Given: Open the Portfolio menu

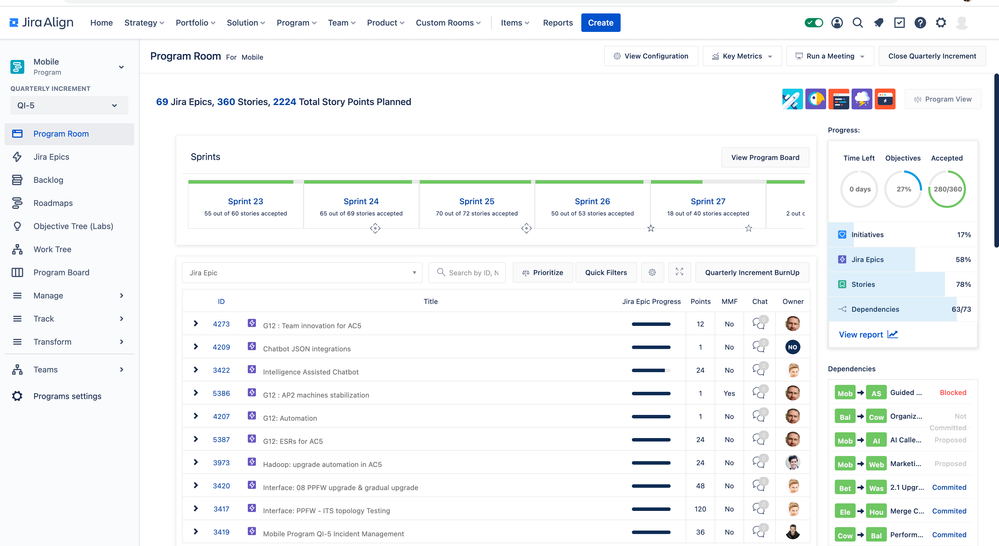Looking at the screenshot, I should click(x=195, y=23).
